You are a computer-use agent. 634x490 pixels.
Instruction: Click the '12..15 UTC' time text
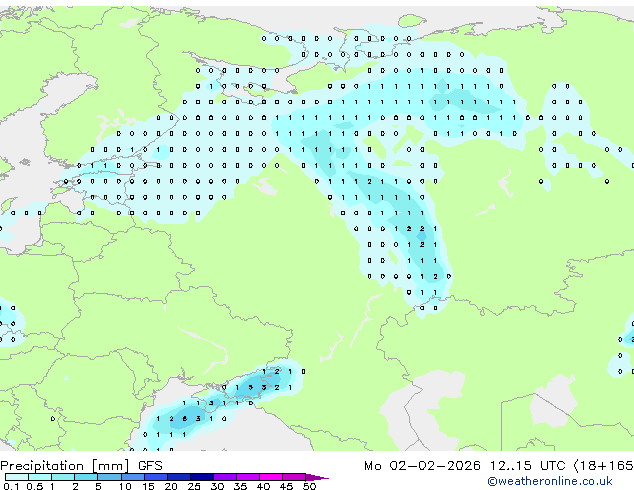[x=527, y=466]
